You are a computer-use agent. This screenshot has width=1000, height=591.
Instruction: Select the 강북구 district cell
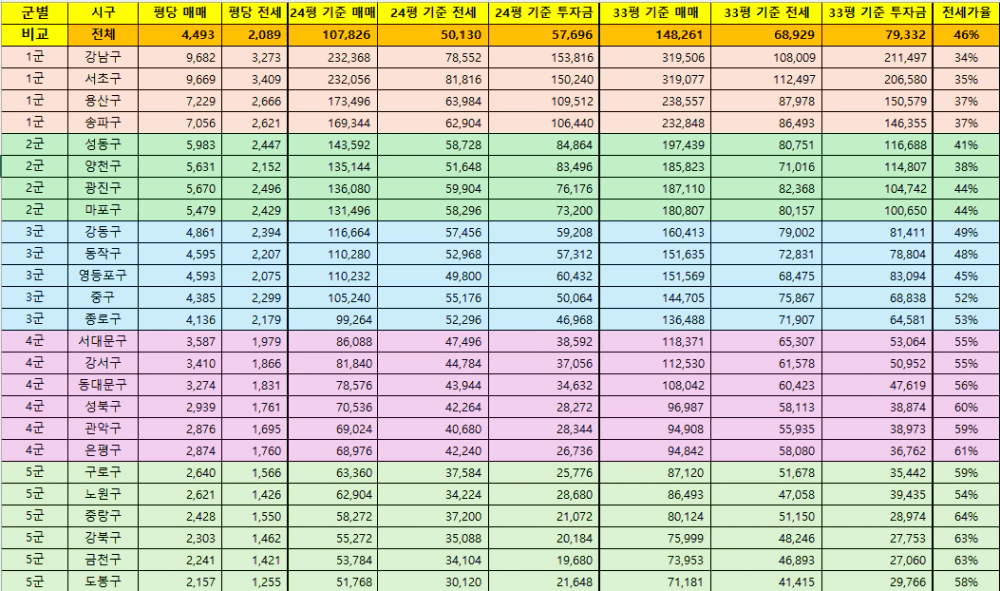[103, 537]
